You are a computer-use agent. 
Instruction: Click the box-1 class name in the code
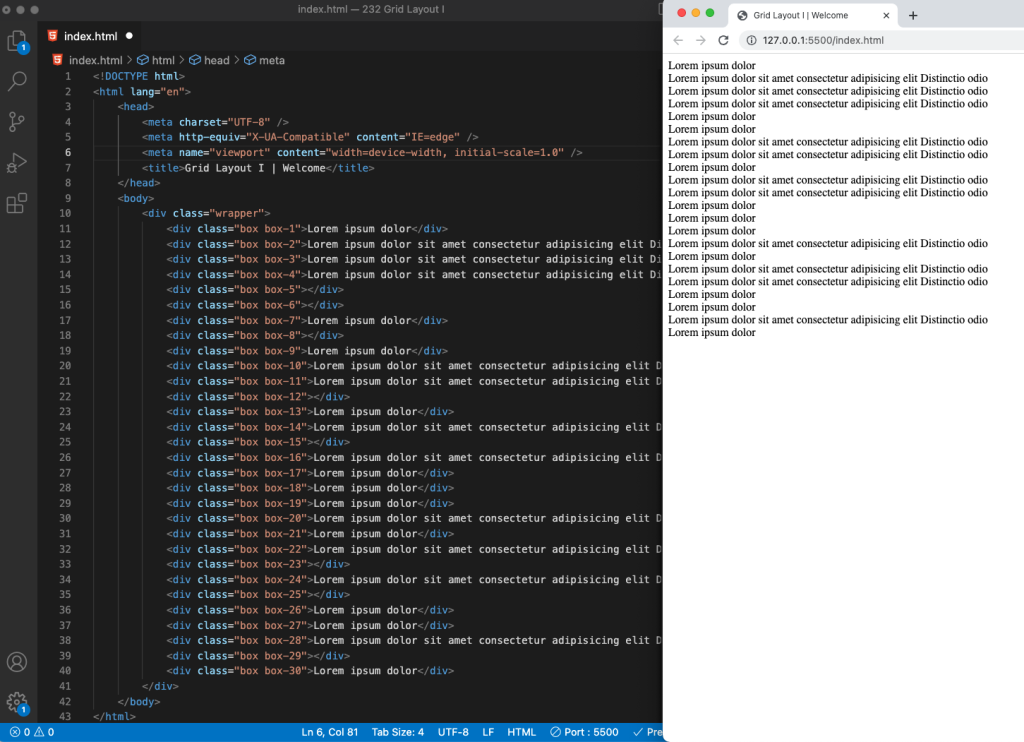pos(283,229)
